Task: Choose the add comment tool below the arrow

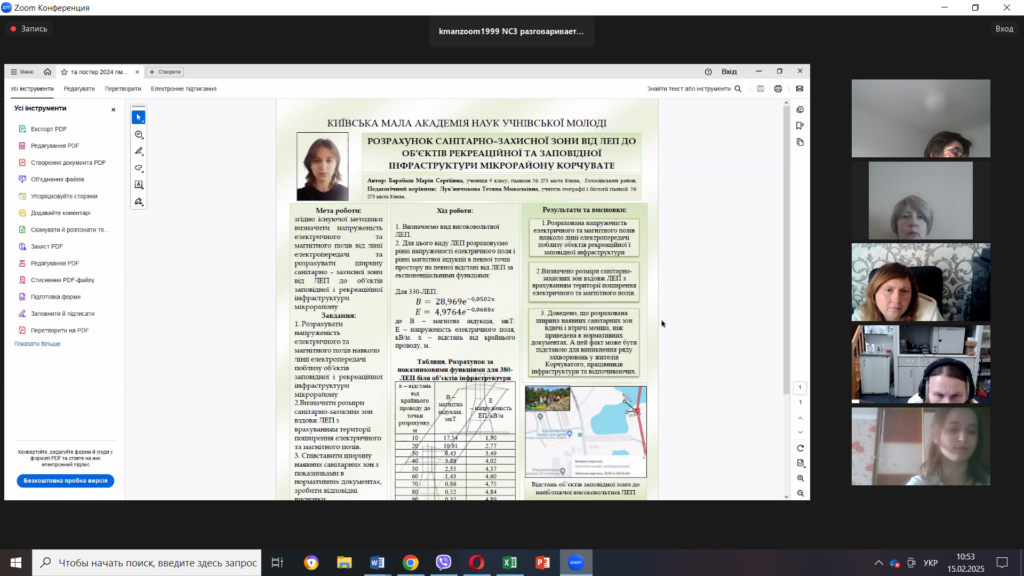Action: 138,135
